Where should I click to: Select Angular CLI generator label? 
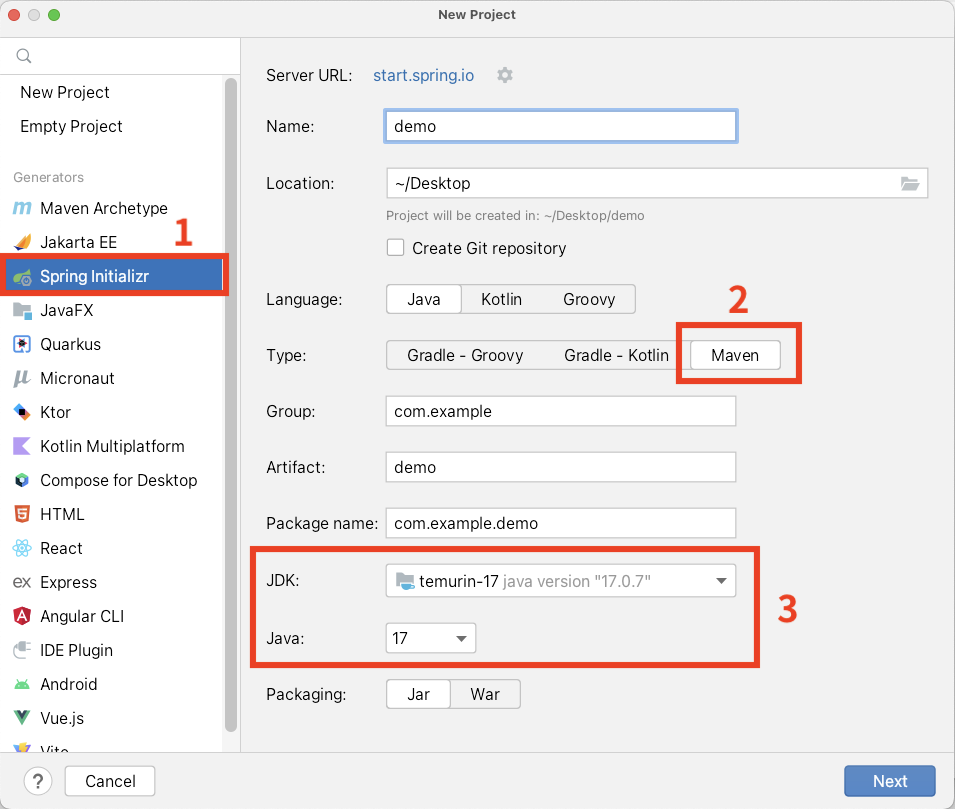[82, 616]
